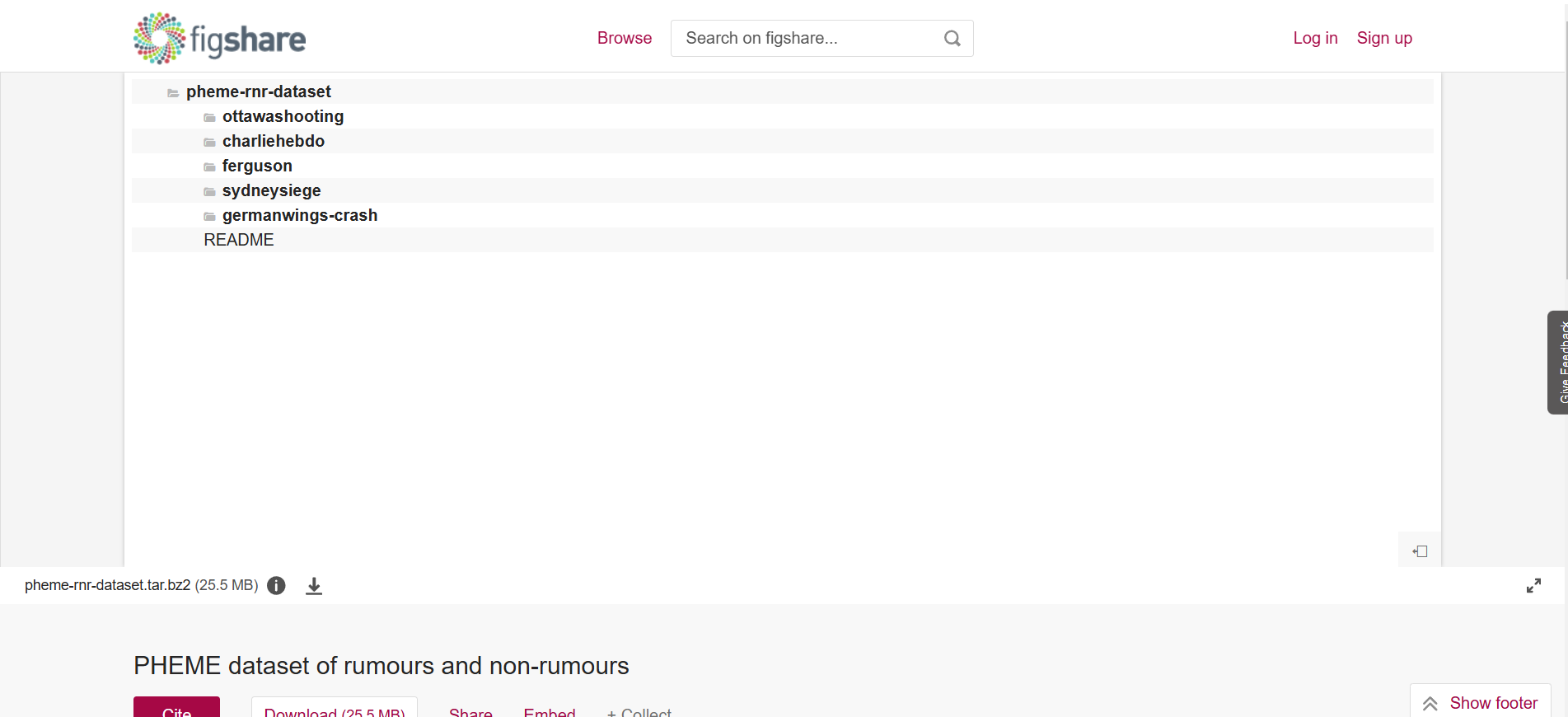This screenshot has height=717, width=1568.
Task: Open the Browse menu link
Action: click(x=625, y=38)
